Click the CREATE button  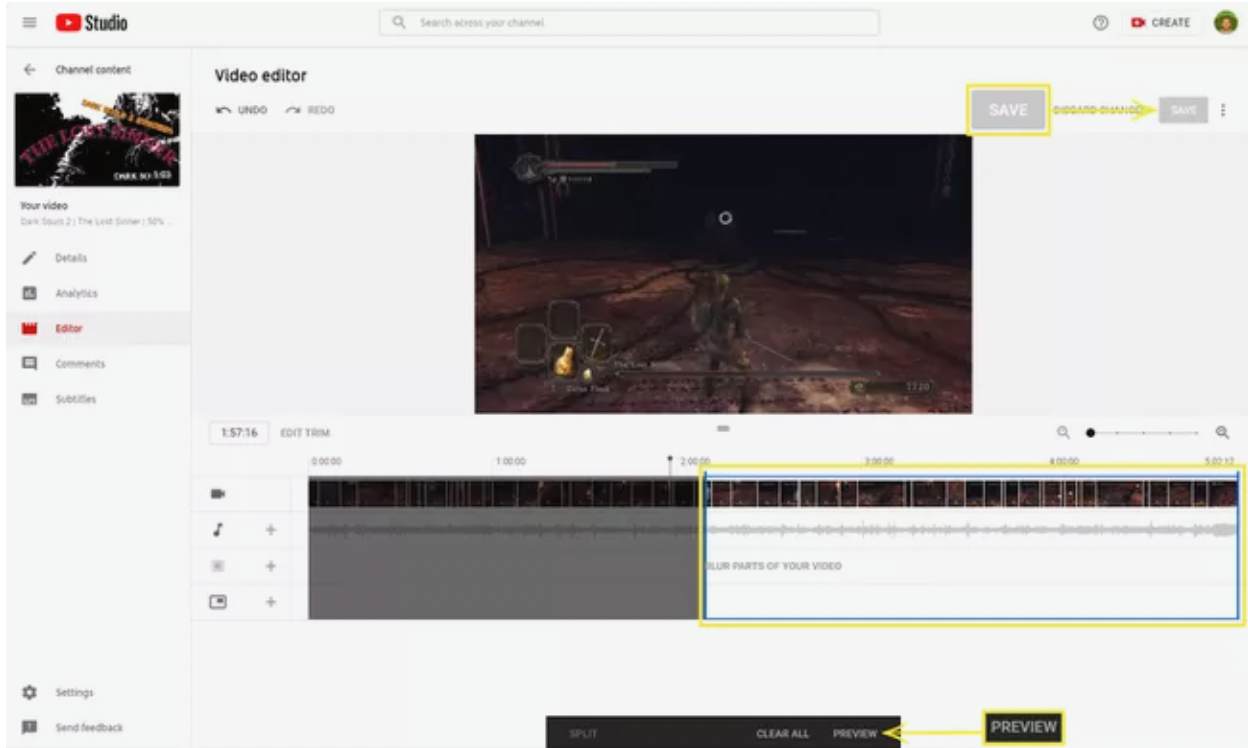click(x=1160, y=23)
